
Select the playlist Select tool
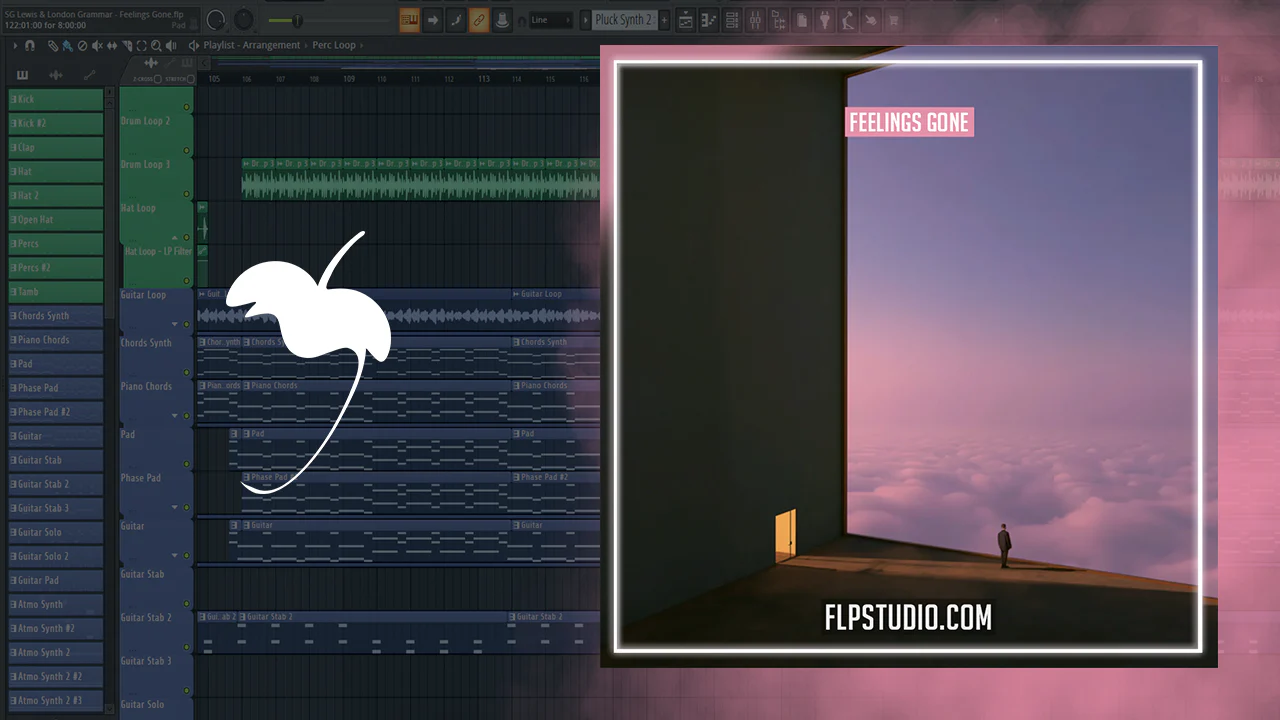[x=142, y=45]
